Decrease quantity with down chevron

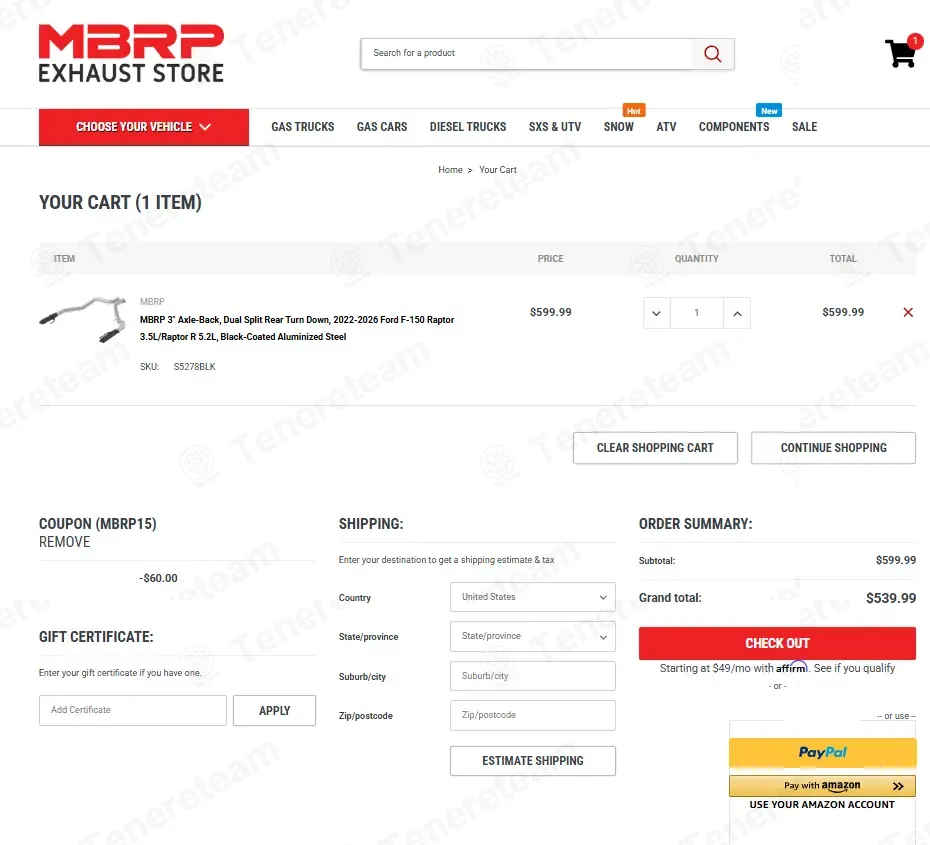point(657,313)
